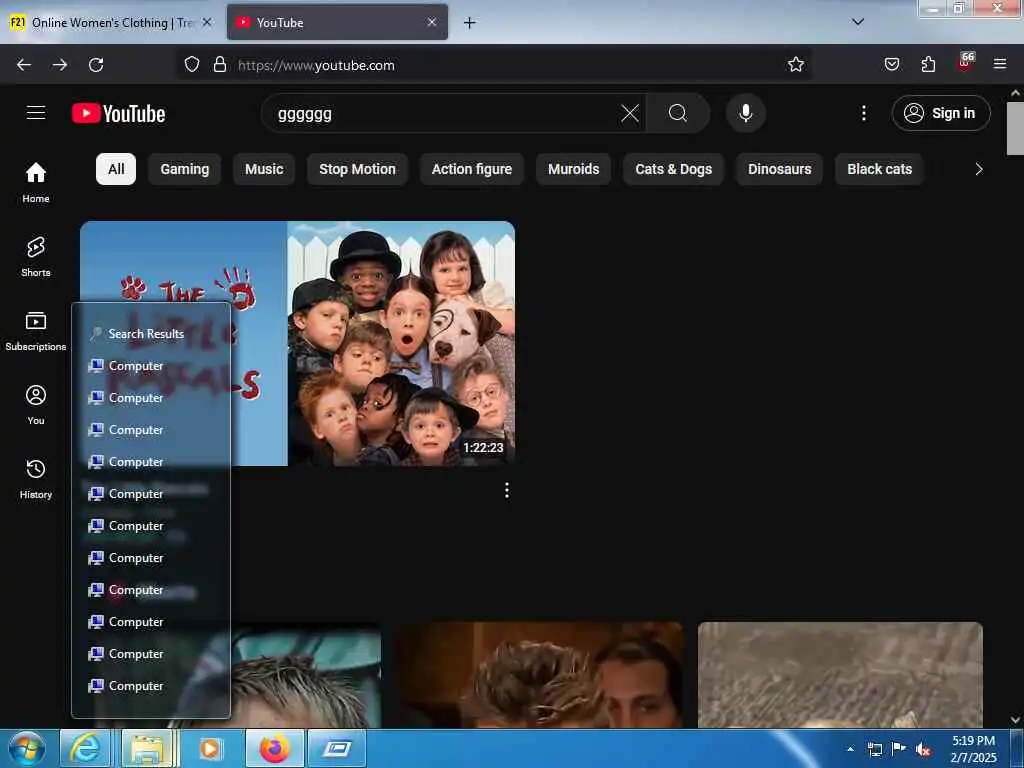This screenshot has height=768, width=1024.
Task: Select the Cats & Dogs filter chip
Action: pyautogui.click(x=673, y=169)
